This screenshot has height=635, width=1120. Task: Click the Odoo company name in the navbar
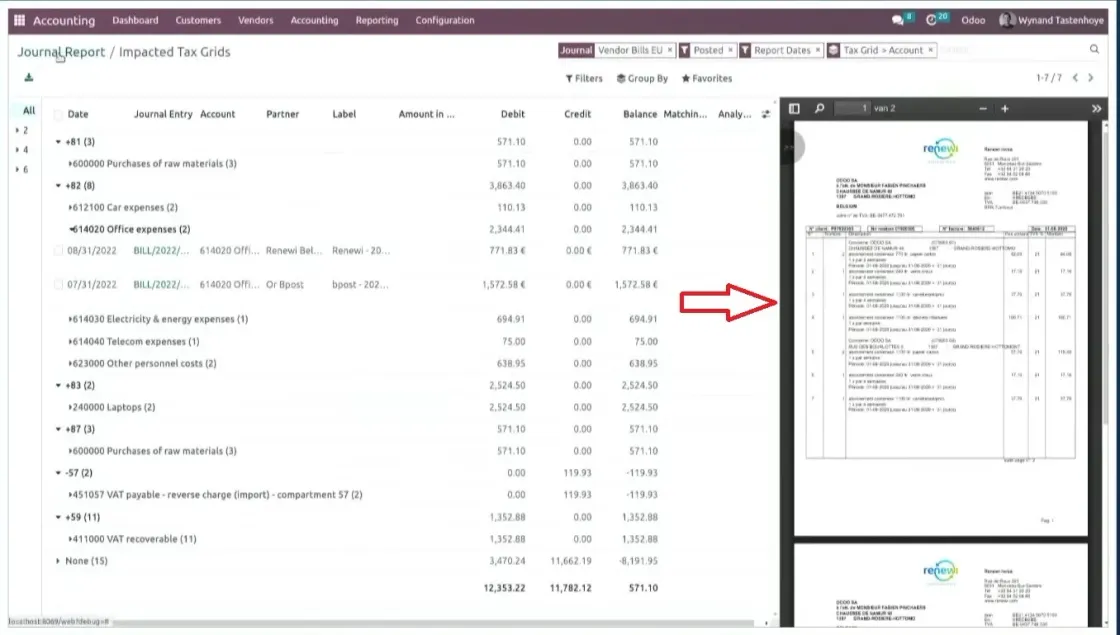click(x=973, y=20)
